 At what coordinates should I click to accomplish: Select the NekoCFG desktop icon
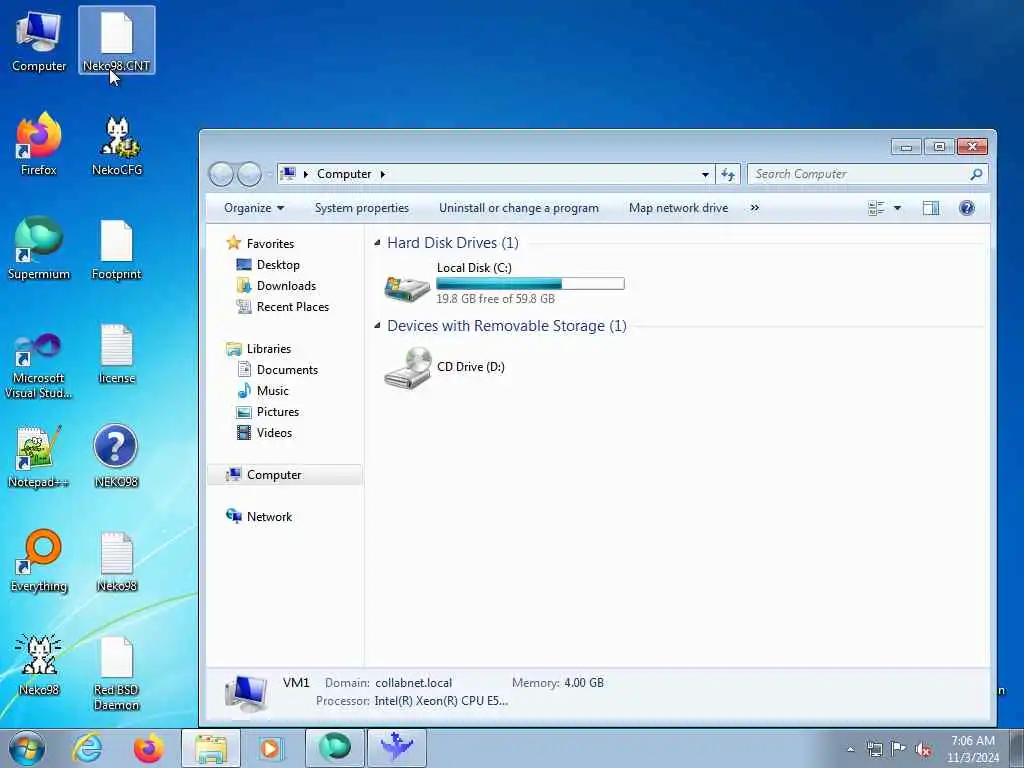click(x=117, y=144)
